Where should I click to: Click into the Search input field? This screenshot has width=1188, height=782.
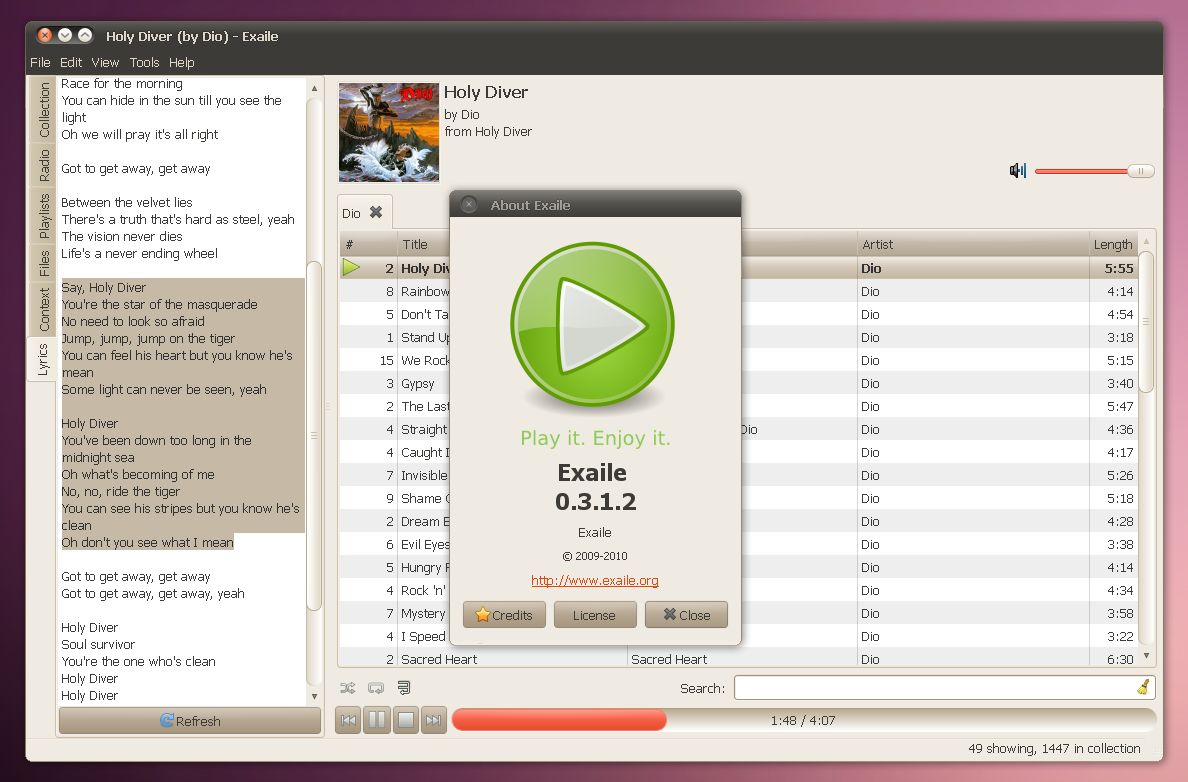pos(936,688)
